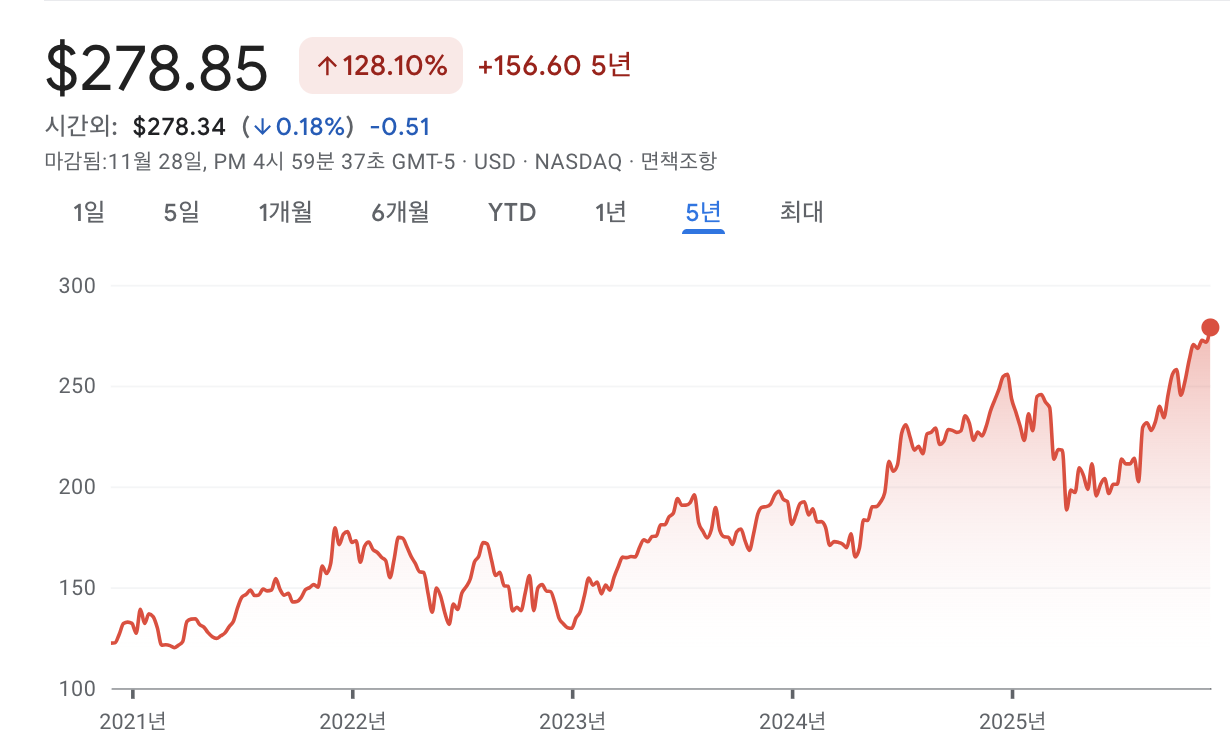The height and width of the screenshot is (754, 1230).
Task: Click the 250 y-axis label
Action: point(78,386)
